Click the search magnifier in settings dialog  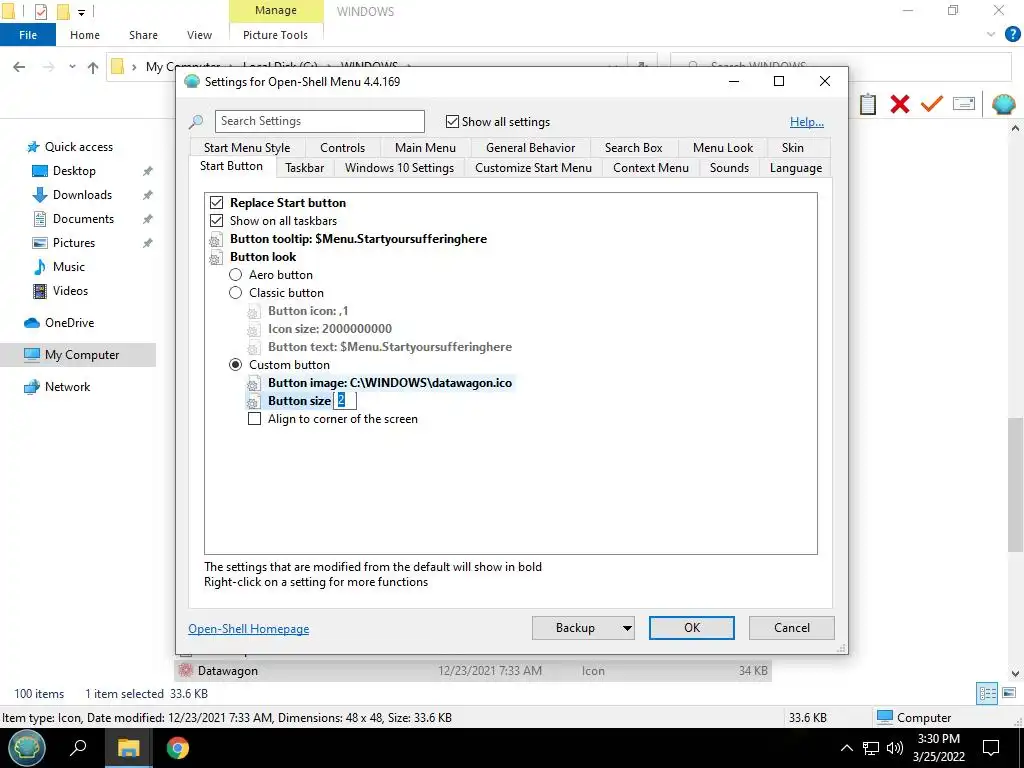(x=196, y=121)
